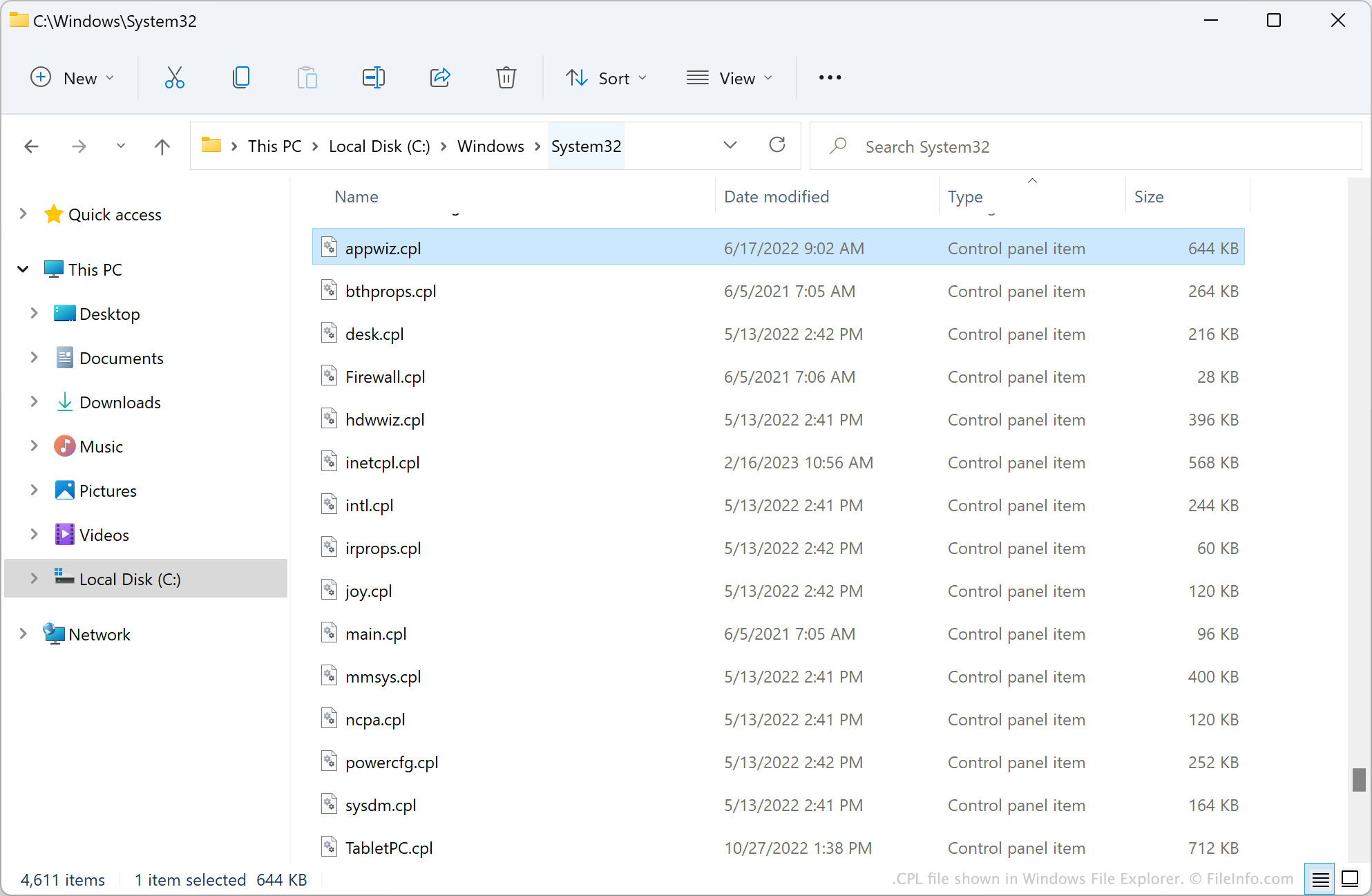Viewport: 1372px width, 896px height.
Task: Select the sysdm.cpl file
Action: [778, 805]
